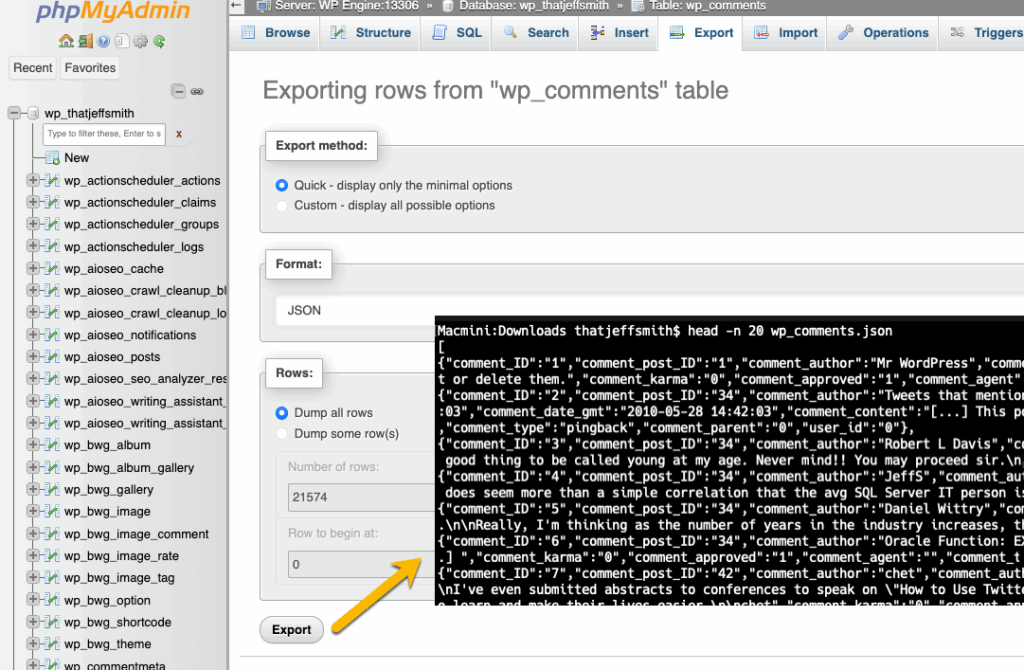The image size is (1024, 670).
Task: Click the Home icon in sidebar
Action: (66, 41)
